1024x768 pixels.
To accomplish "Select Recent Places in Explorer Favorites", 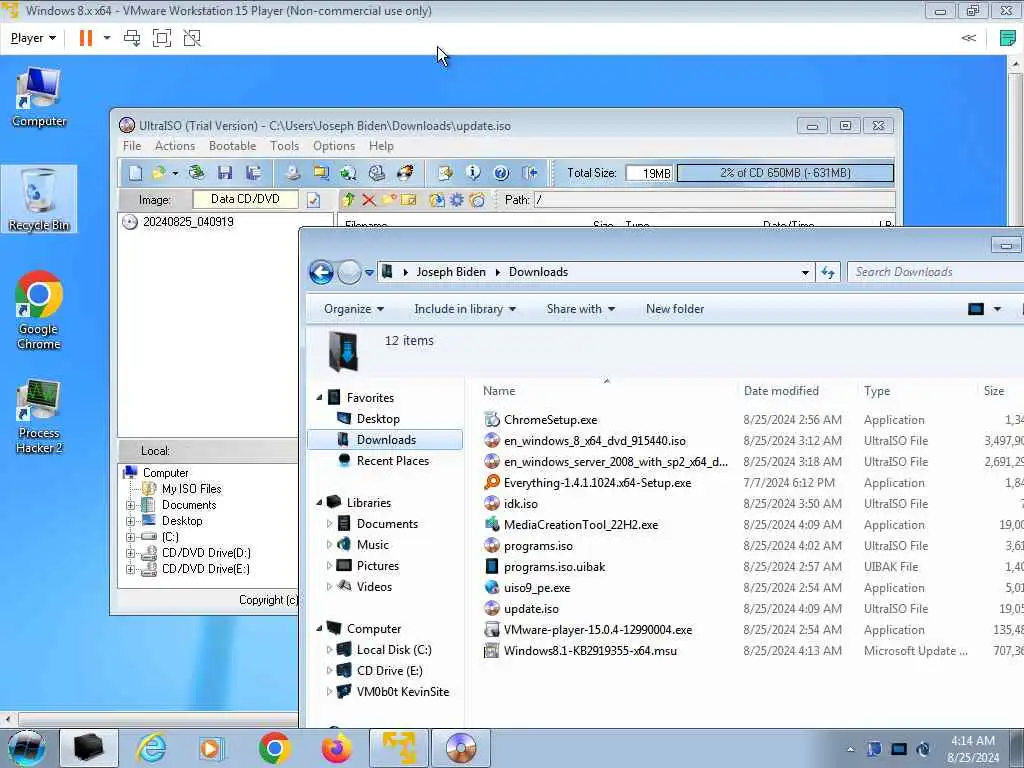I will 392,461.
